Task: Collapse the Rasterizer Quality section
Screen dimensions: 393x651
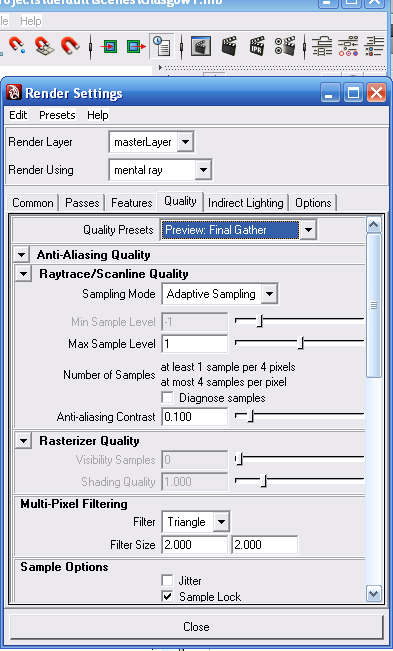Action: [24, 441]
